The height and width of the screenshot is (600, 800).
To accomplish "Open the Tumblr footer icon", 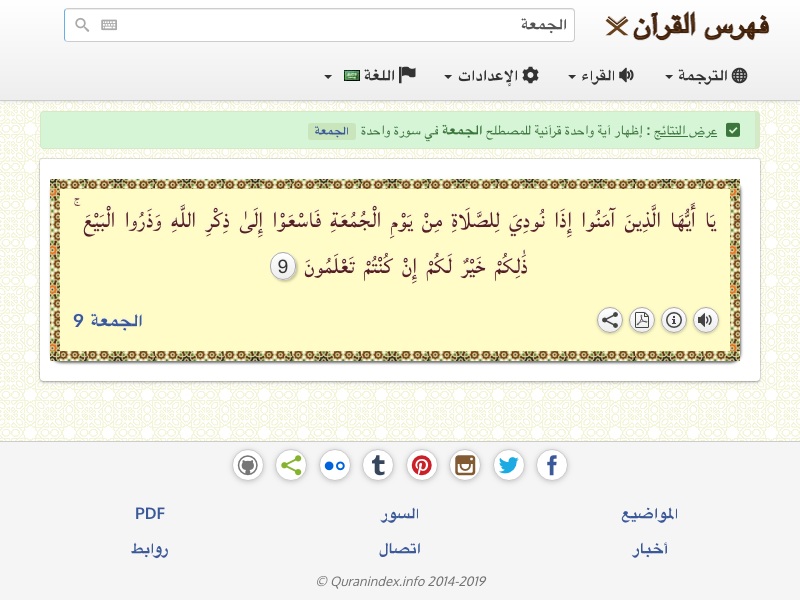I will coord(378,465).
